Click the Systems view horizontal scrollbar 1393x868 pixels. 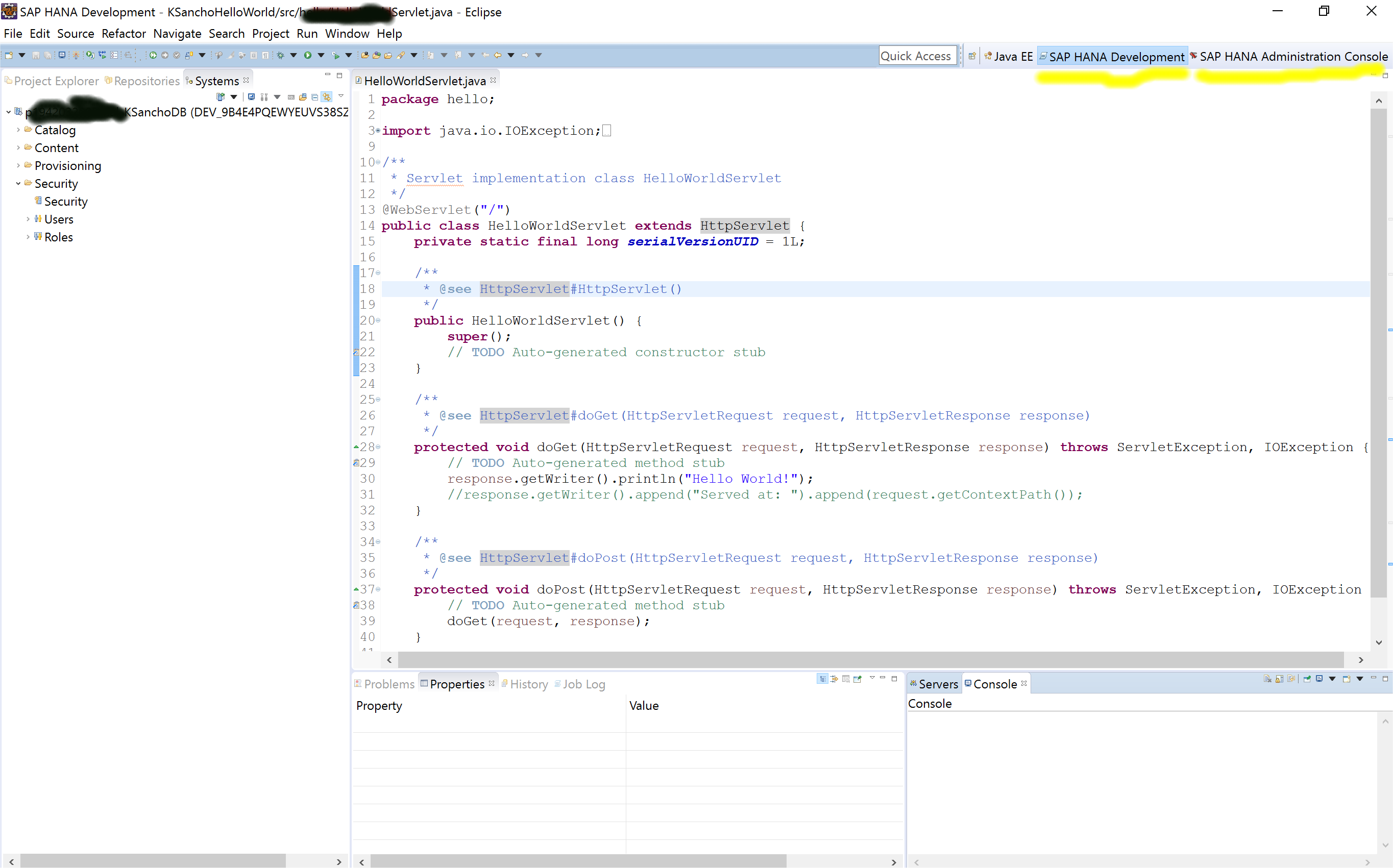[153, 861]
